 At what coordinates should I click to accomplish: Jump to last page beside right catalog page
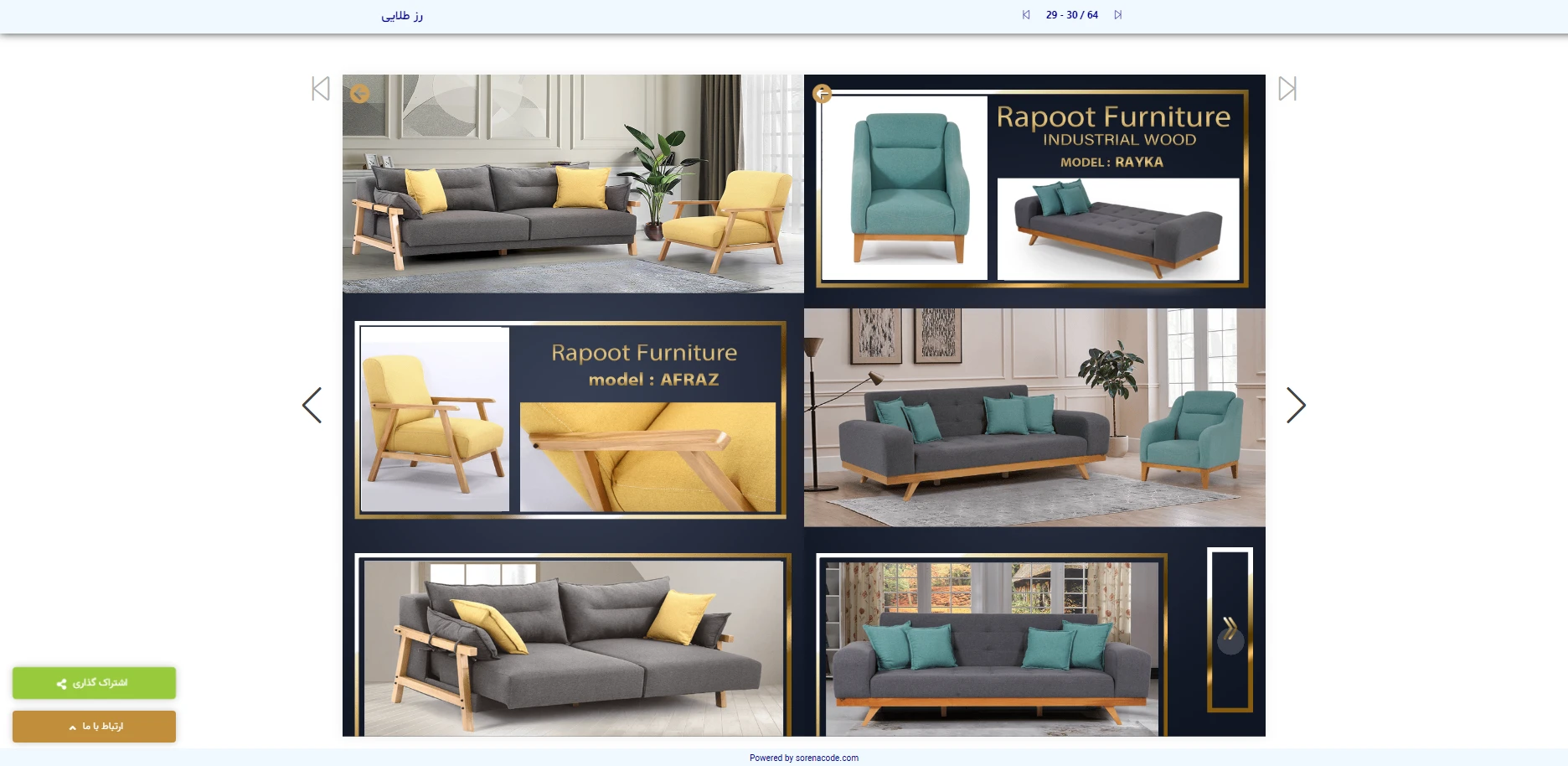coord(1287,89)
